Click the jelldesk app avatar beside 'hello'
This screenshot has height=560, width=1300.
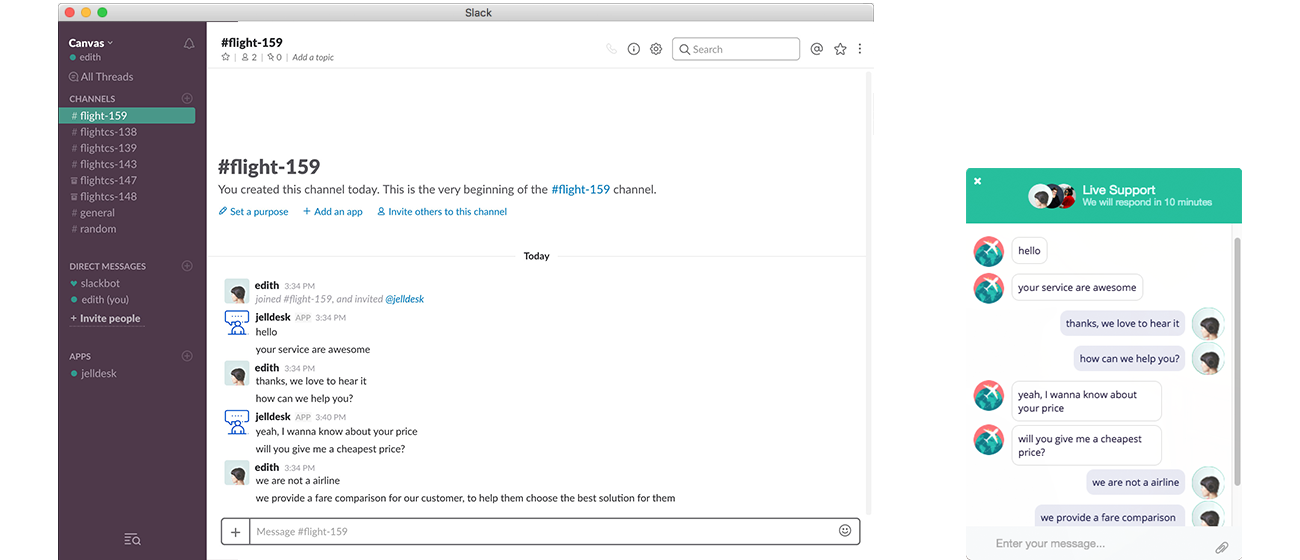(237, 323)
